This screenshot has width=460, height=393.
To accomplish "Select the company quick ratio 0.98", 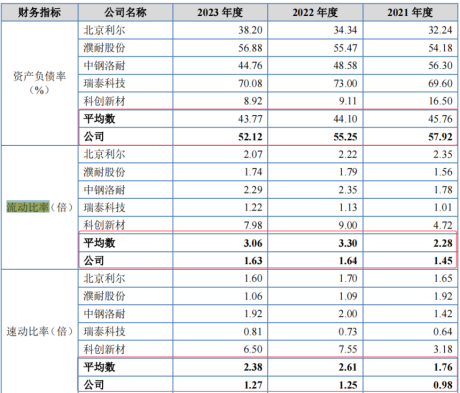I will [443, 385].
